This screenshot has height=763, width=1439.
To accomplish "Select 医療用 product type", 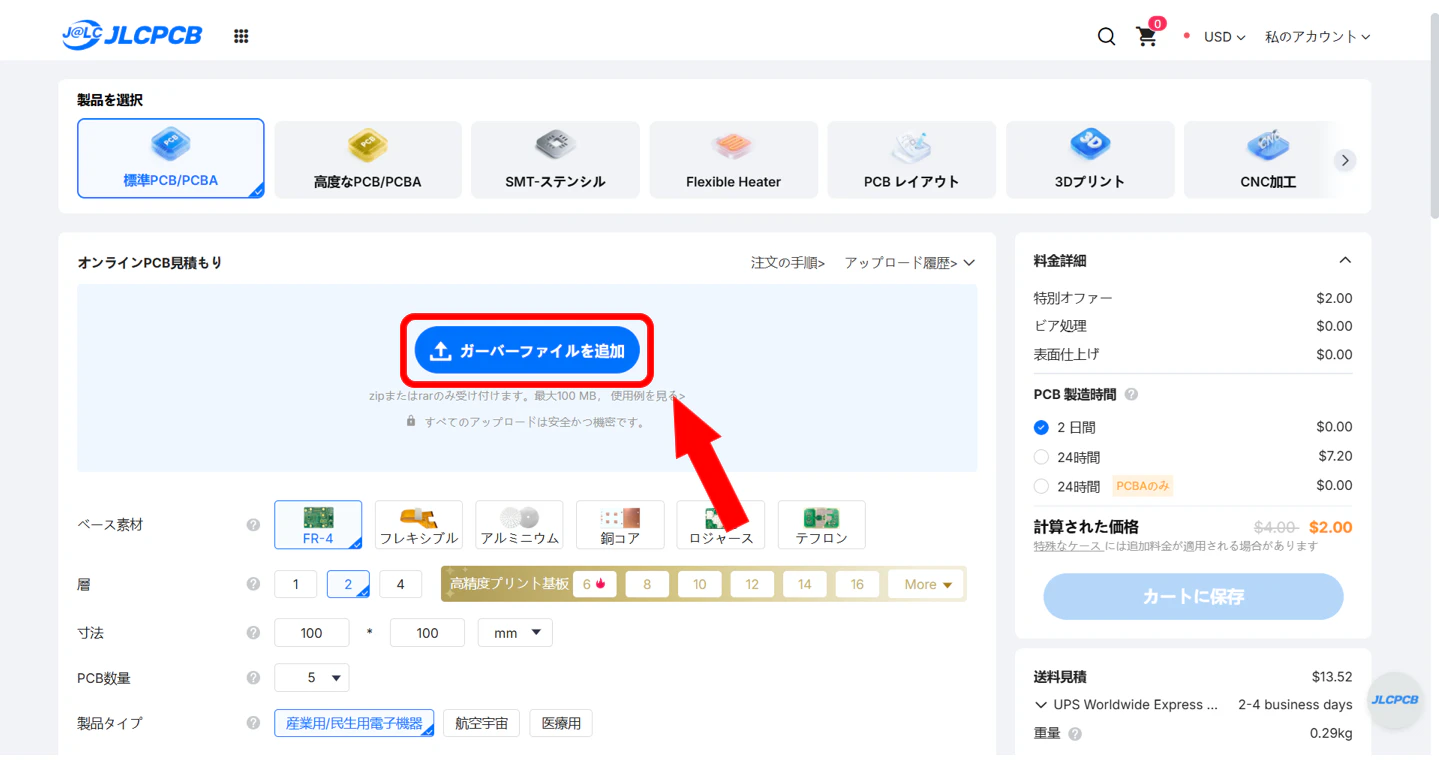I will (561, 723).
